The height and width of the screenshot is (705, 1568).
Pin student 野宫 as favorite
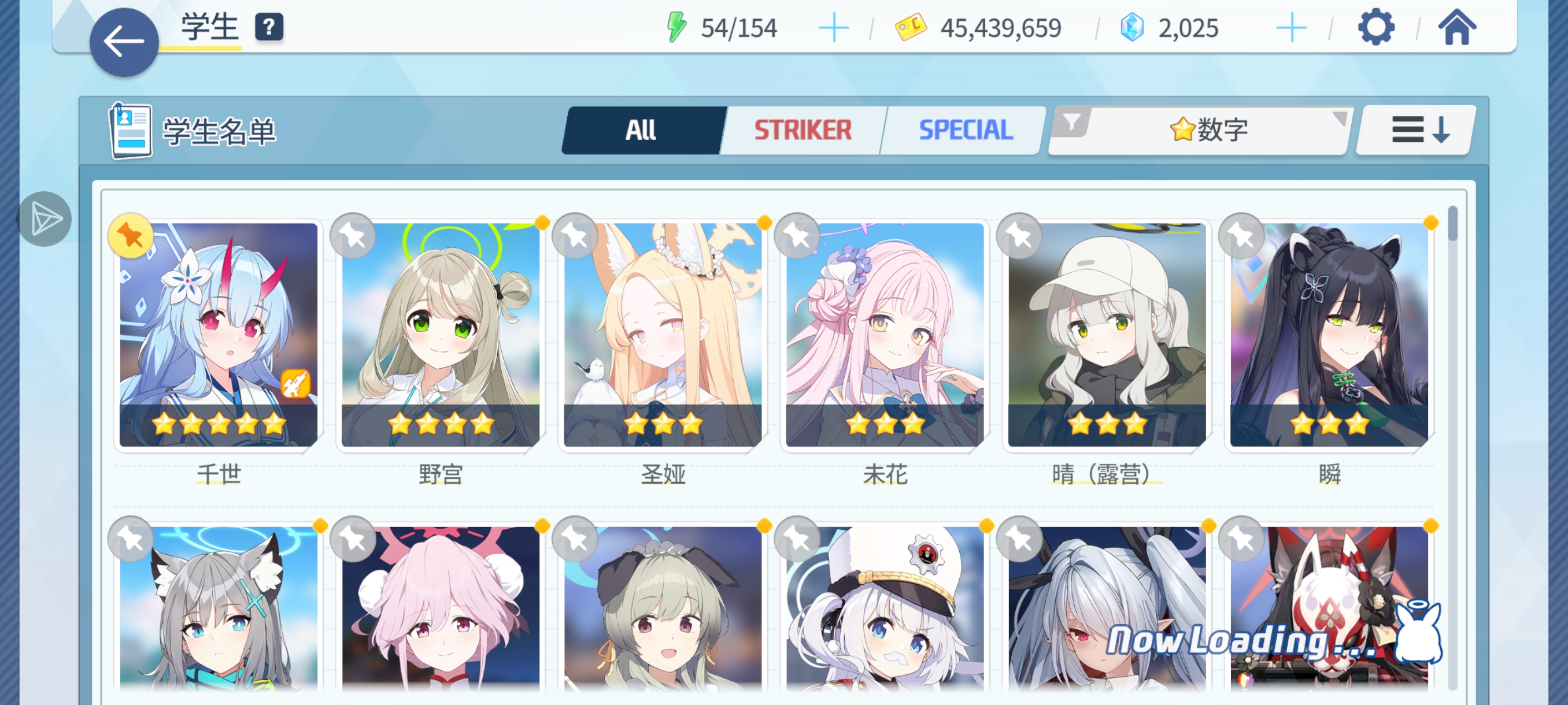click(353, 235)
